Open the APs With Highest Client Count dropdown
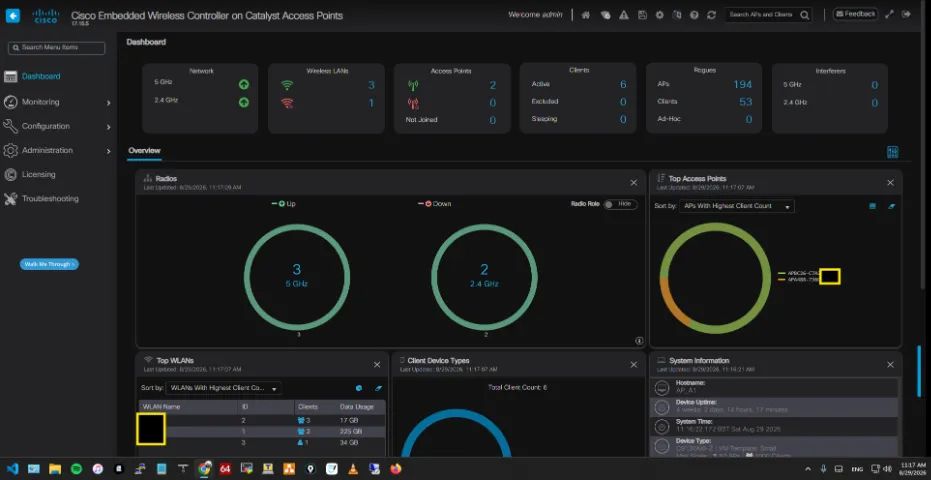931x480 pixels. coord(736,206)
